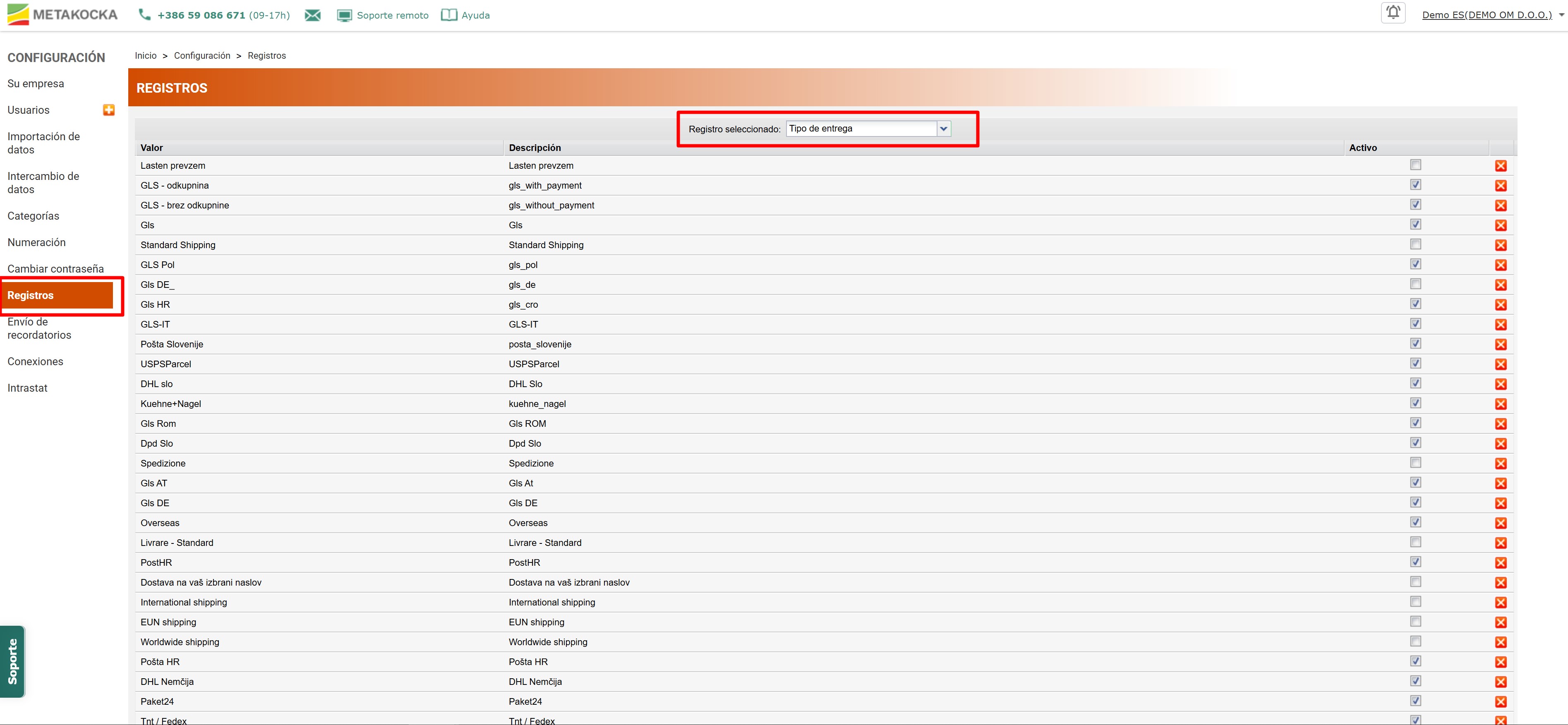Viewport: 1568px width, 725px height.
Task: Click the green Soporte side tab
Action: point(13,661)
